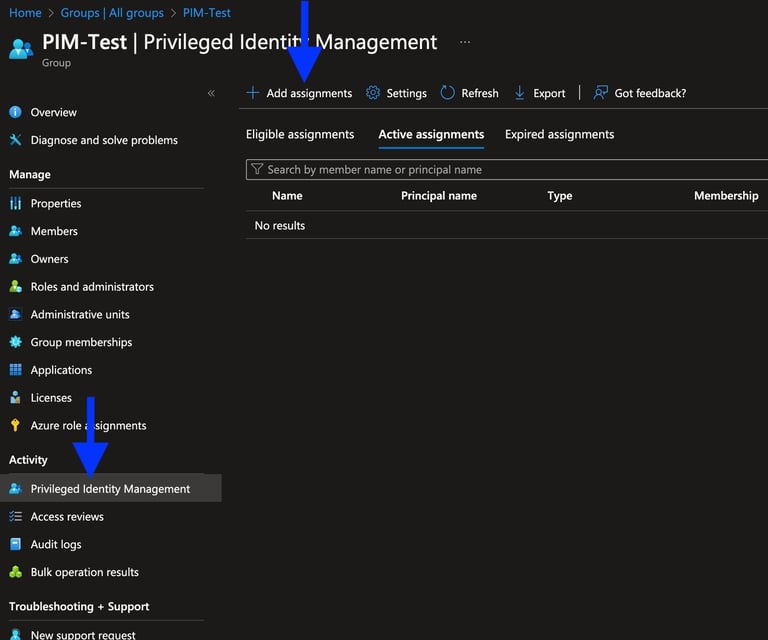The width and height of the screenshot is (768, 640).
Task: Sort by the Type column header
Action: [x=560, y=196]
